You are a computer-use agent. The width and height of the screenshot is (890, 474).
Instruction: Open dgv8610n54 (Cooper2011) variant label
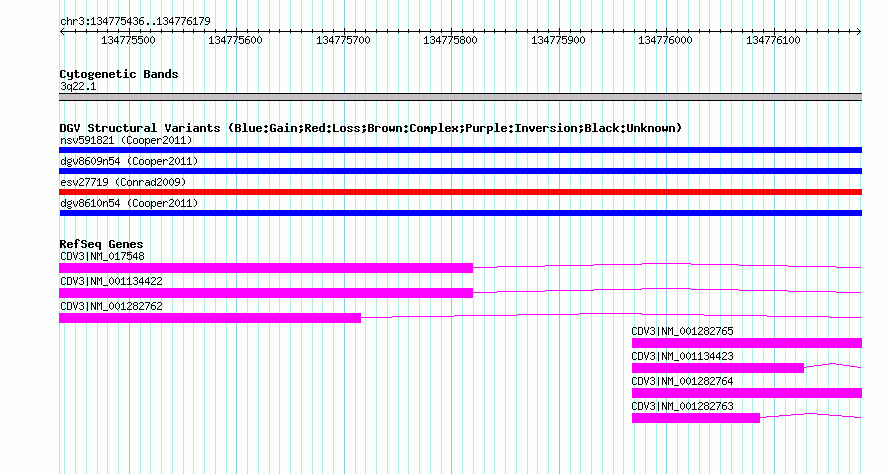(x=129, y=203)
